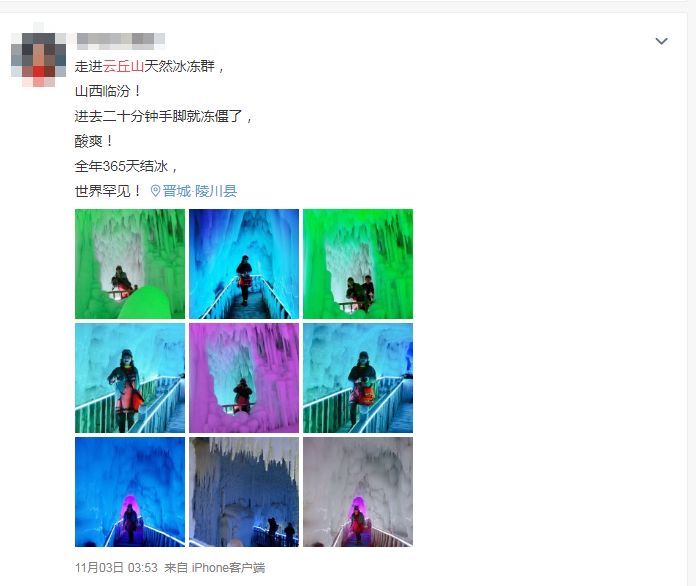The width and height of the screenshot is (696, 586).
Task: Open the post options chevron dropdown
Action: (x=661, y=41)
